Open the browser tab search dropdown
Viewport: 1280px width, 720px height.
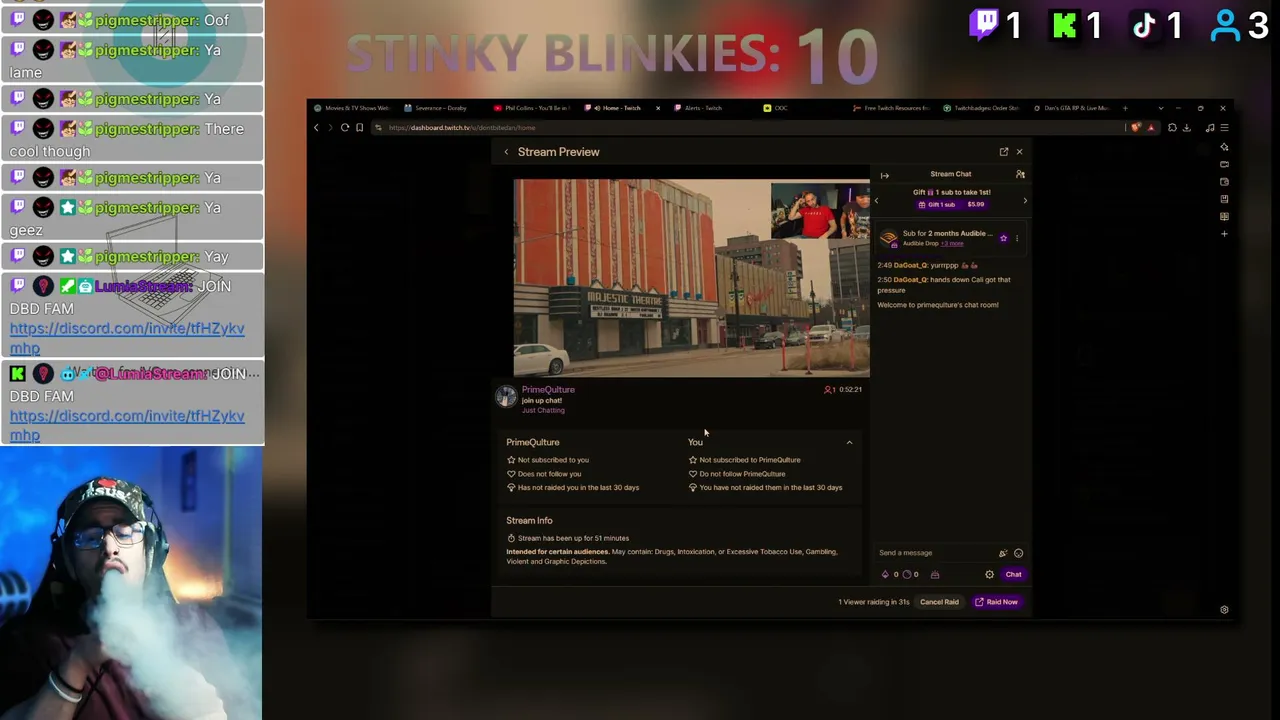(1160, 108)
